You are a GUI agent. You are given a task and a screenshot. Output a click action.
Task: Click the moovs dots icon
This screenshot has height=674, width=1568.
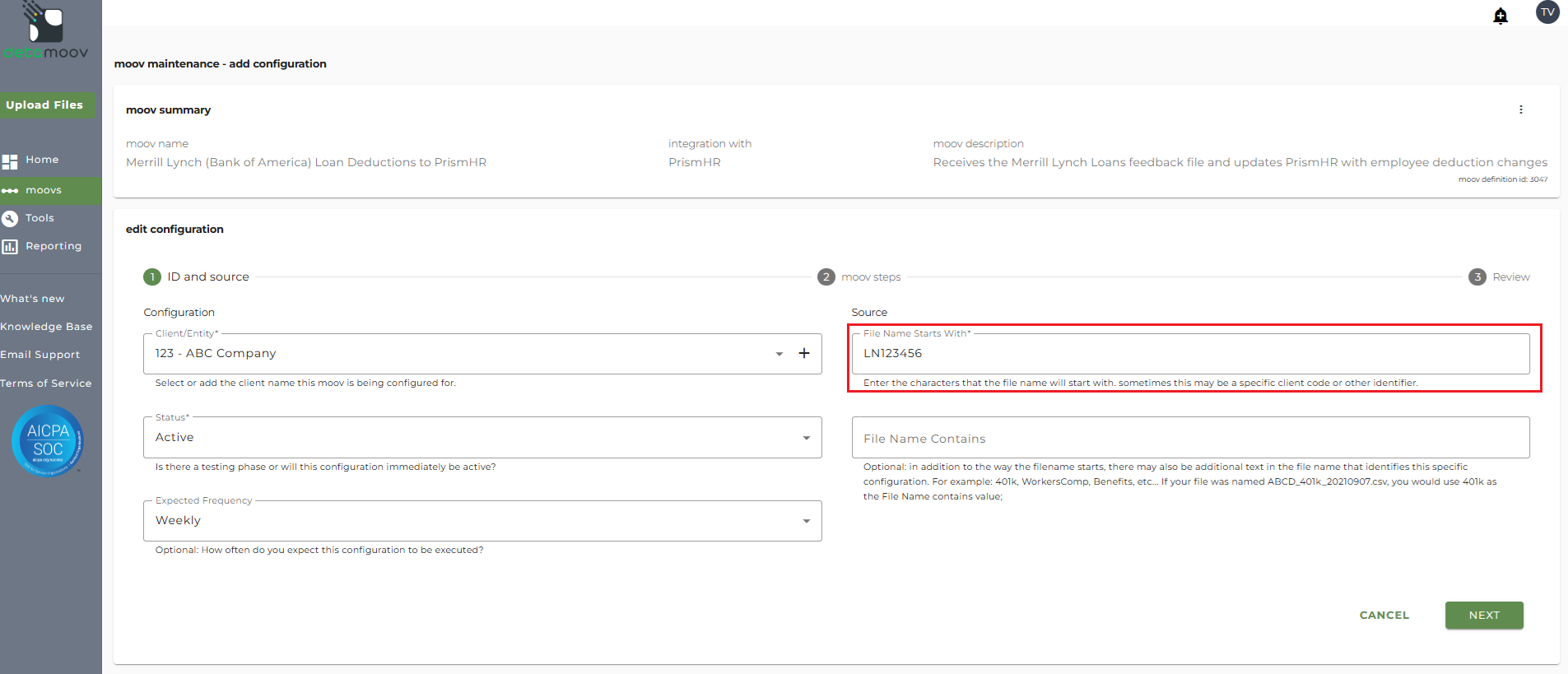(10, 191)
